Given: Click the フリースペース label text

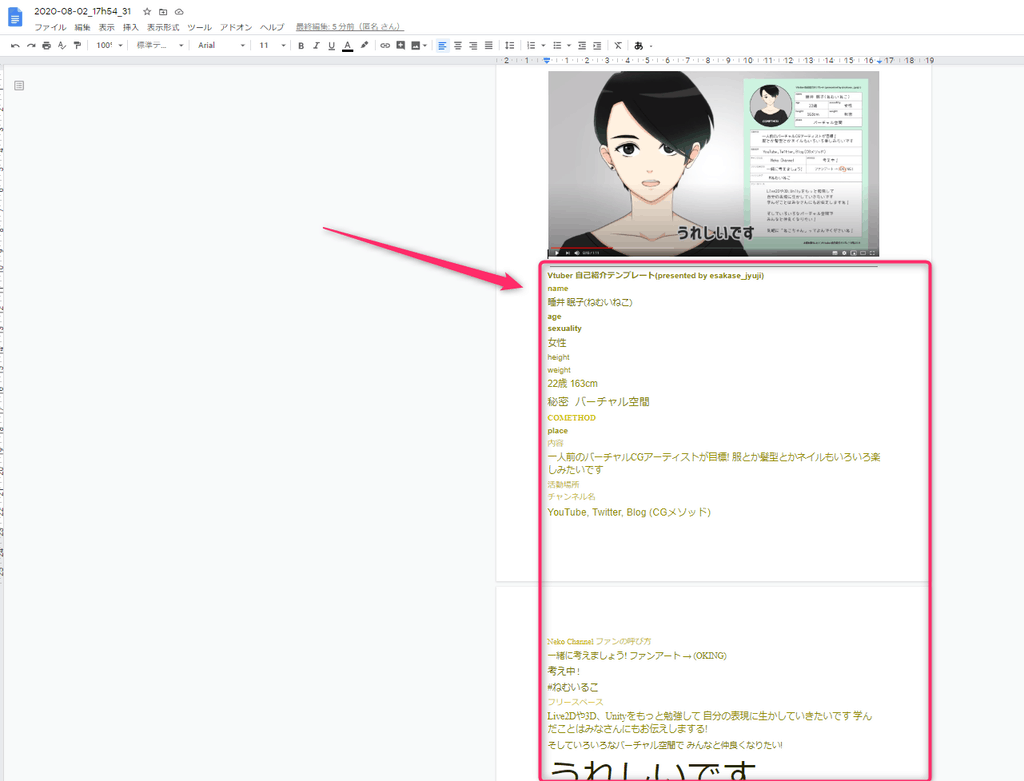Looking at the screenshot, I should point(575,703).
